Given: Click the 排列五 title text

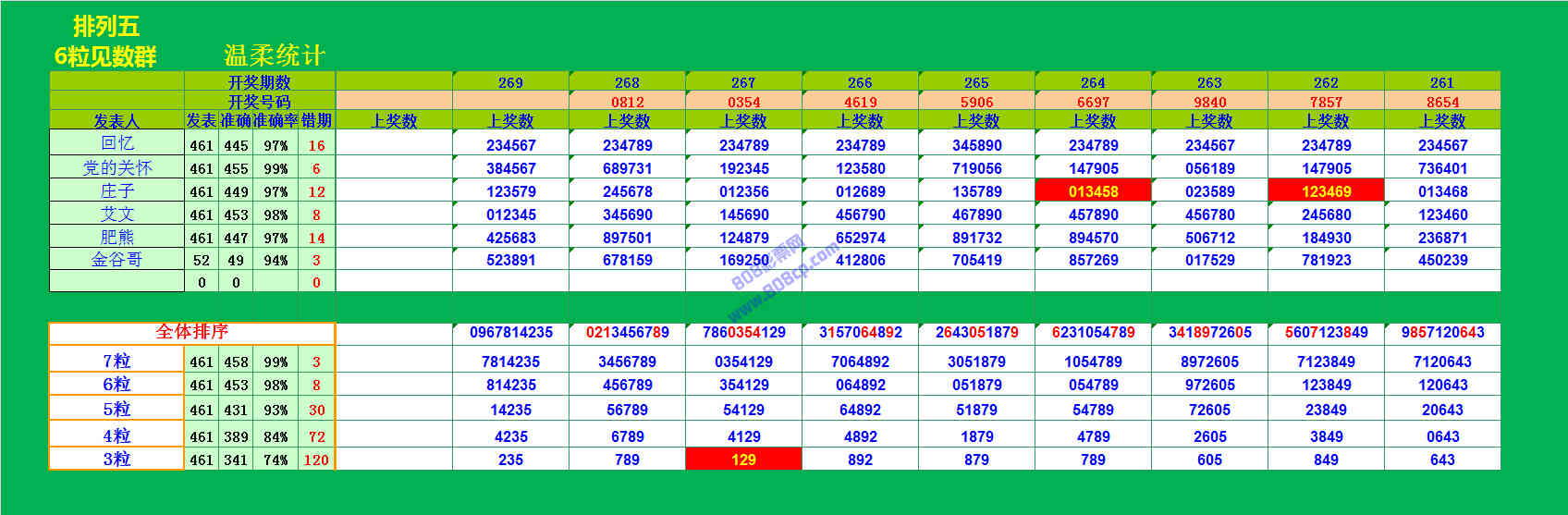Looking at the screenshot, I should pos(106,27).
